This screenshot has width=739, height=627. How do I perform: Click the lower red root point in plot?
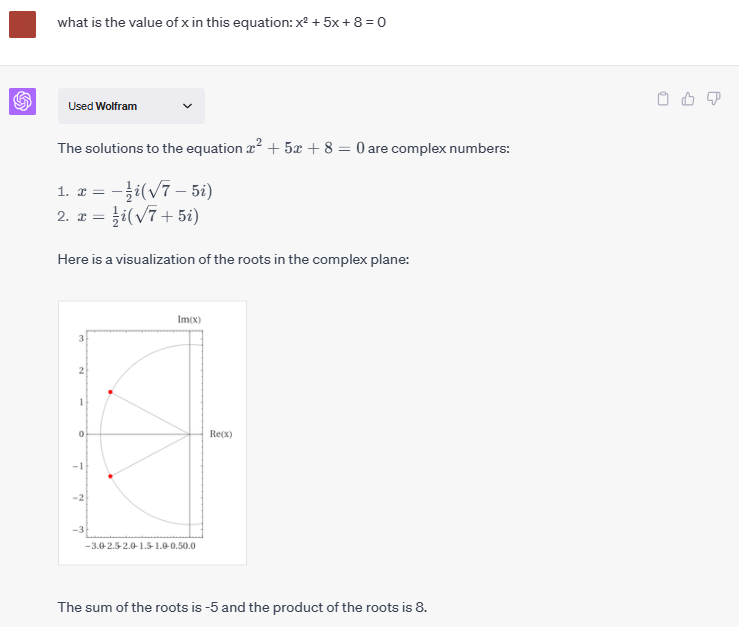(110, 476)
